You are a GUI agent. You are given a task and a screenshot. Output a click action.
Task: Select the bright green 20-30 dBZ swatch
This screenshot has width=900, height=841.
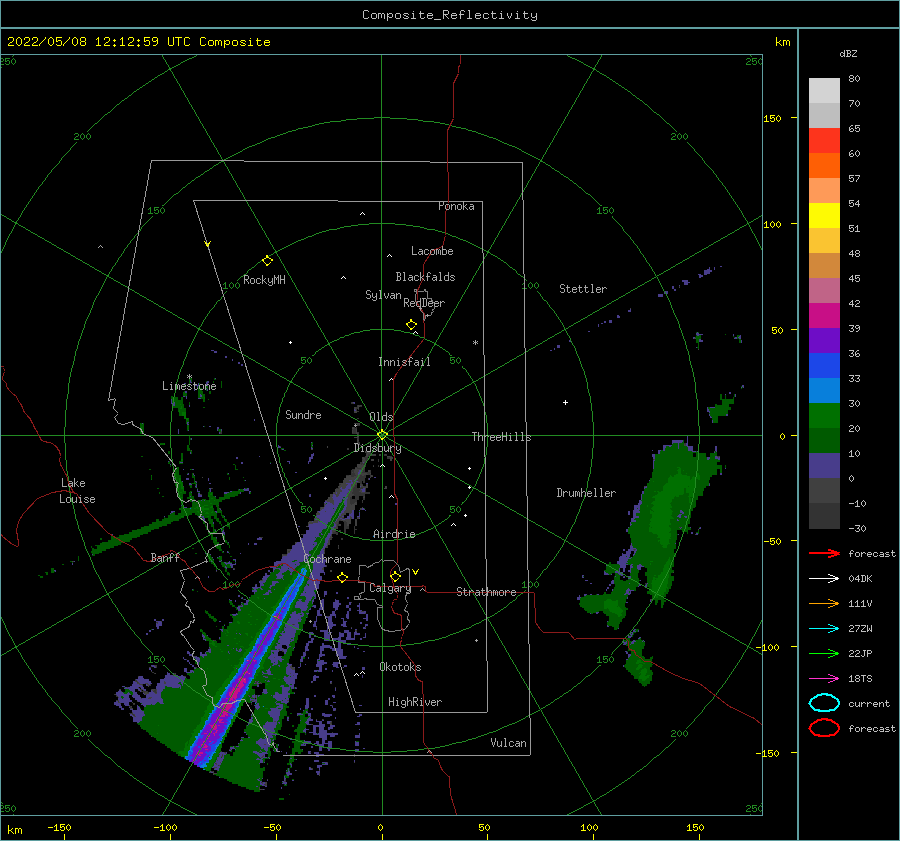coord(824,416)
